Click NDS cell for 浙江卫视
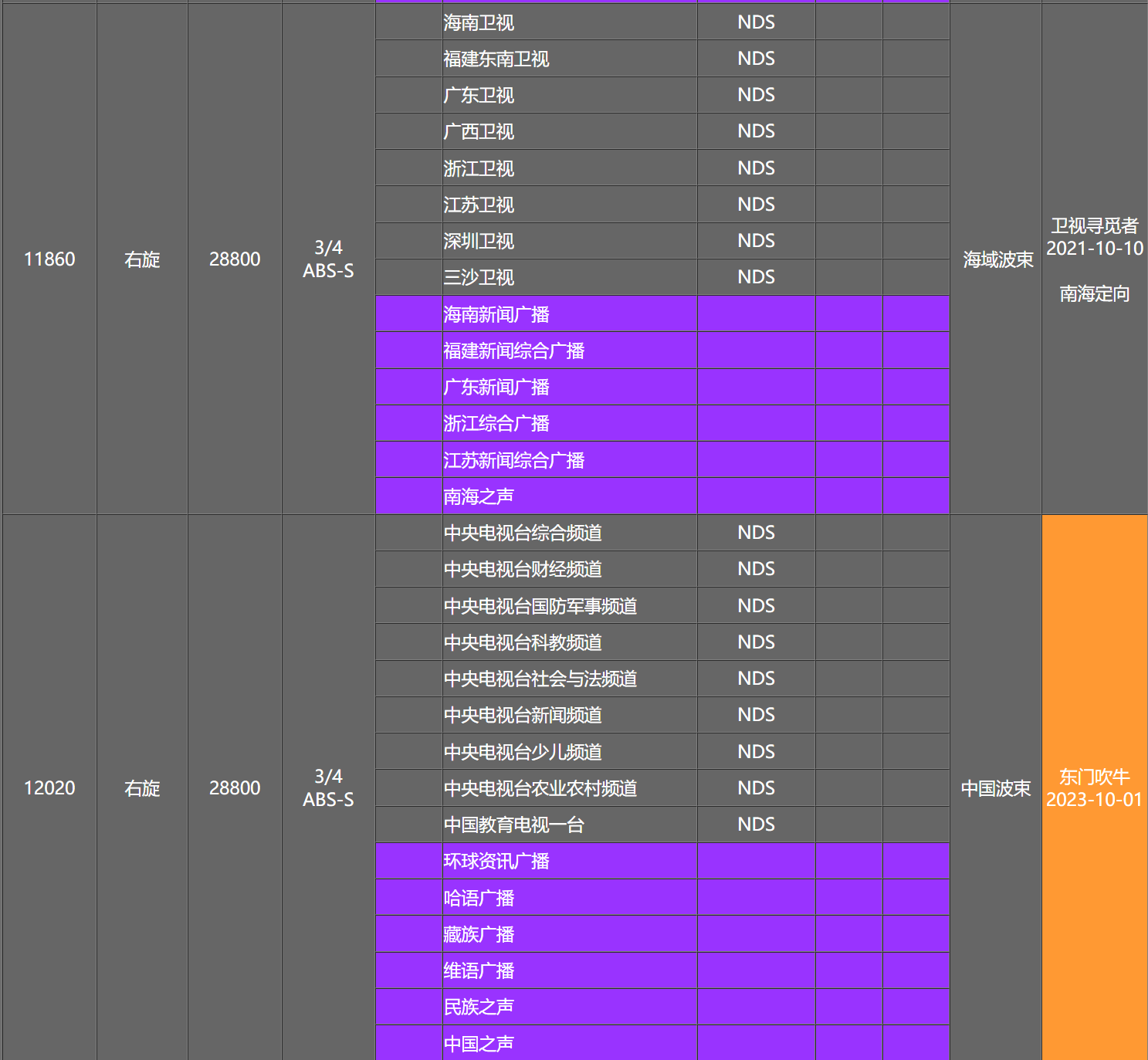This screenshot has width=1148, height=1060. [x=756, y=168]
